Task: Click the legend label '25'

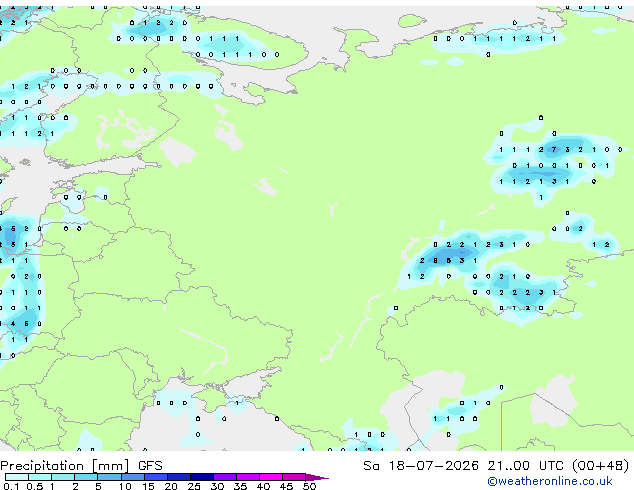Action: pos(194,486)
